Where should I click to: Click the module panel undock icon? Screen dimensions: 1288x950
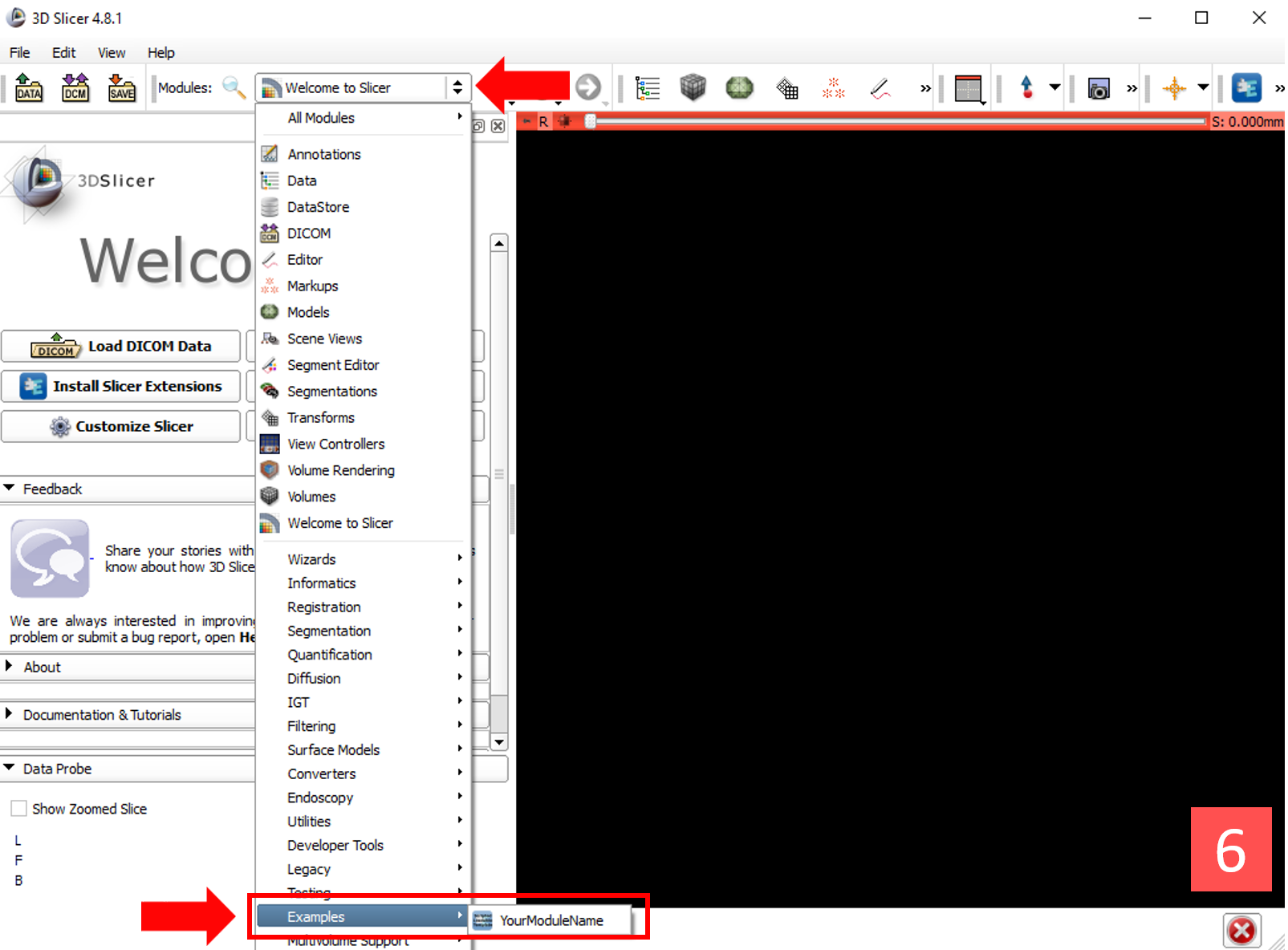pos(479,126)
